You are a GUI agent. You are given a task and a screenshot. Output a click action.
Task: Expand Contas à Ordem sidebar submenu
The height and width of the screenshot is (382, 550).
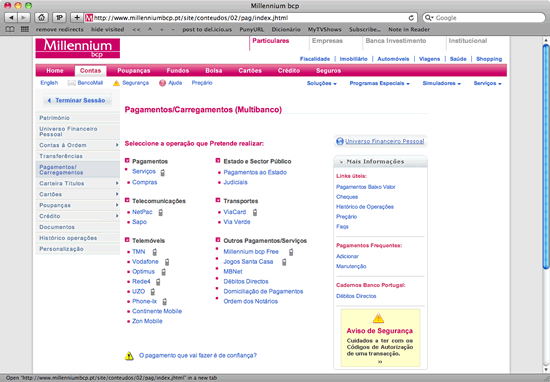pyautogui.click(x=117, y=145)
